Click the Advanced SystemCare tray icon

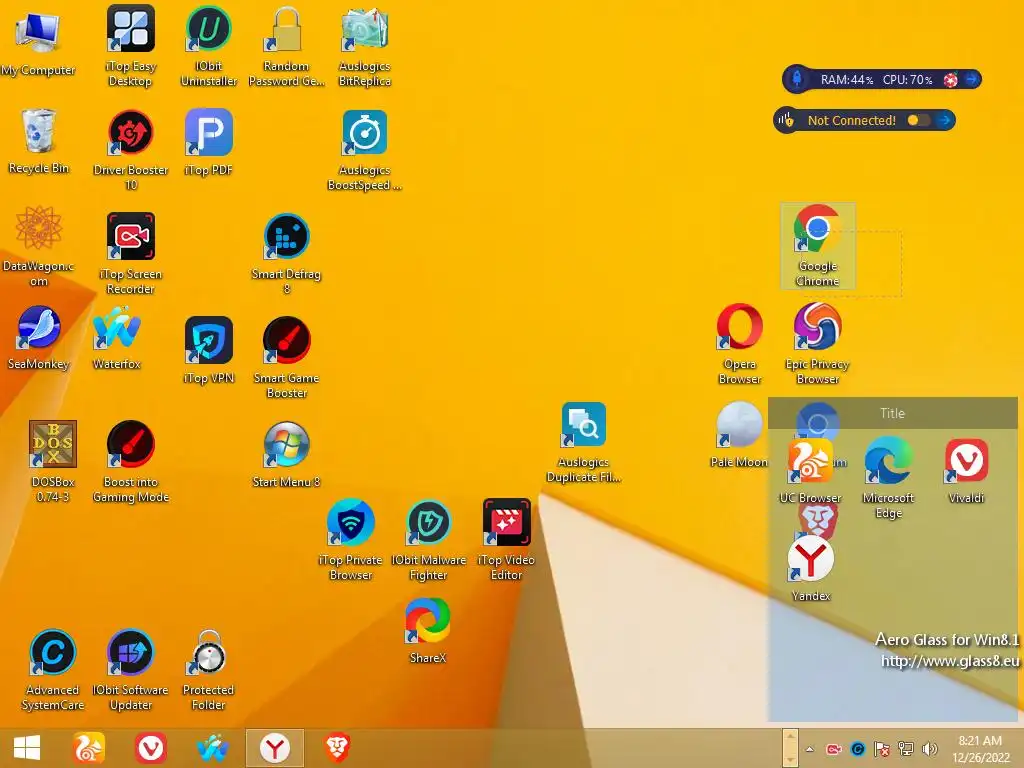point(858,749)
